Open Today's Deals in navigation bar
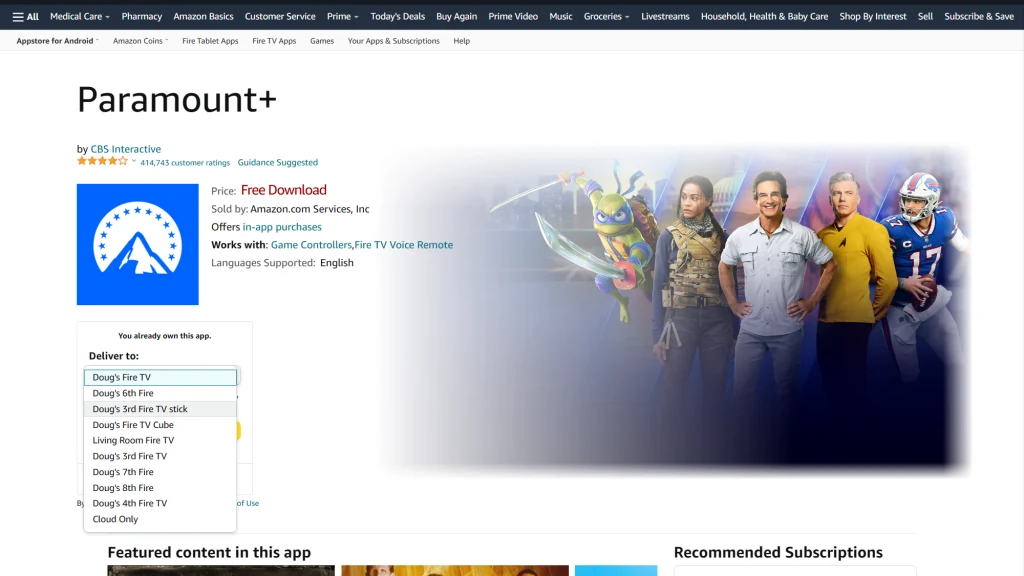 (x=397, y=16)
